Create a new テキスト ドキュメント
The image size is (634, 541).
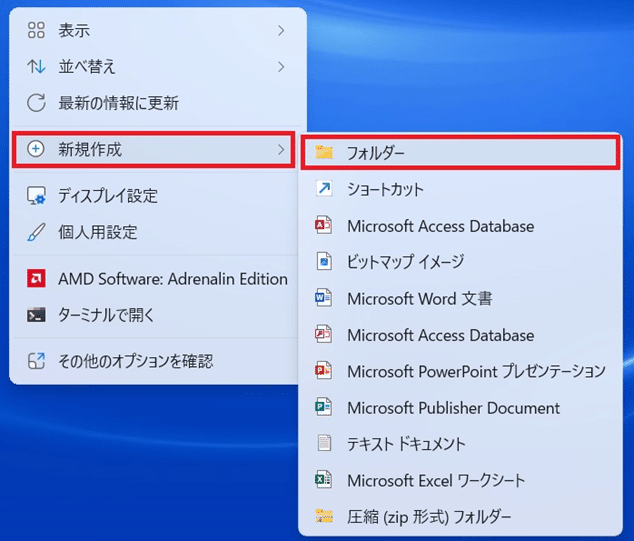pyautogui.click(x=460, y=444)
